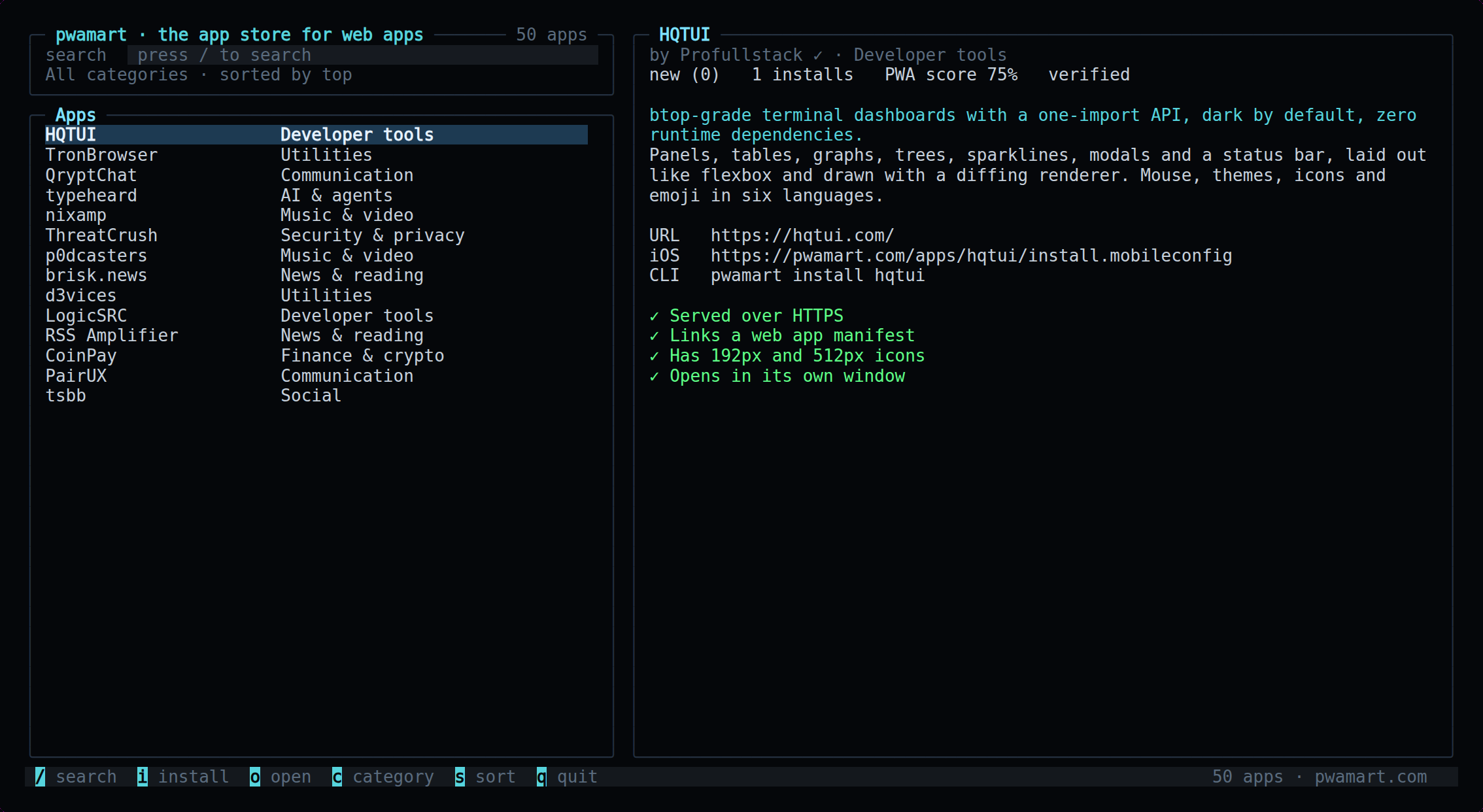This screenshot has width=1483, height=812.
Task: Select LogicSRC app entry
Action: point(316,316)
